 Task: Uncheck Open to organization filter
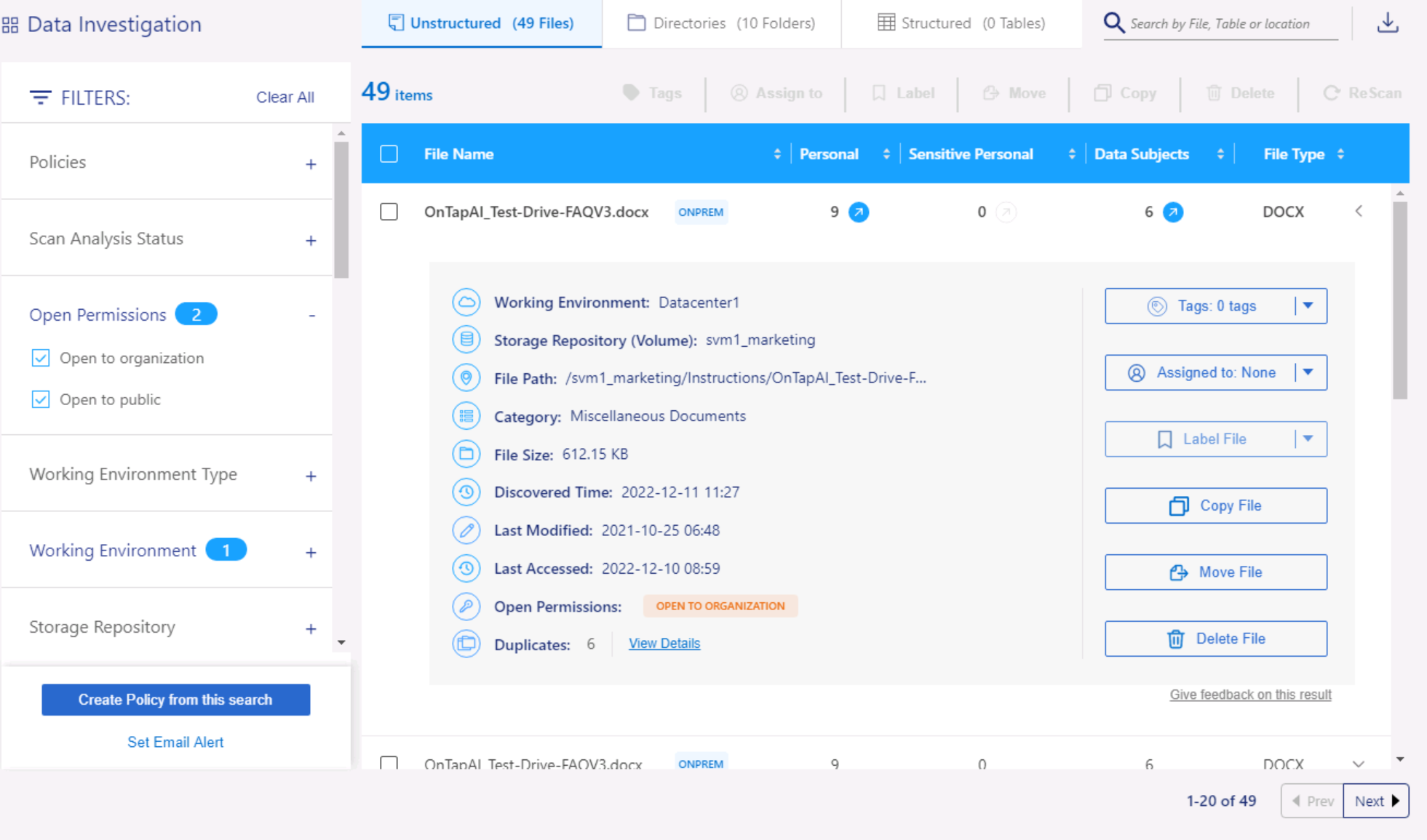point(41,359)
